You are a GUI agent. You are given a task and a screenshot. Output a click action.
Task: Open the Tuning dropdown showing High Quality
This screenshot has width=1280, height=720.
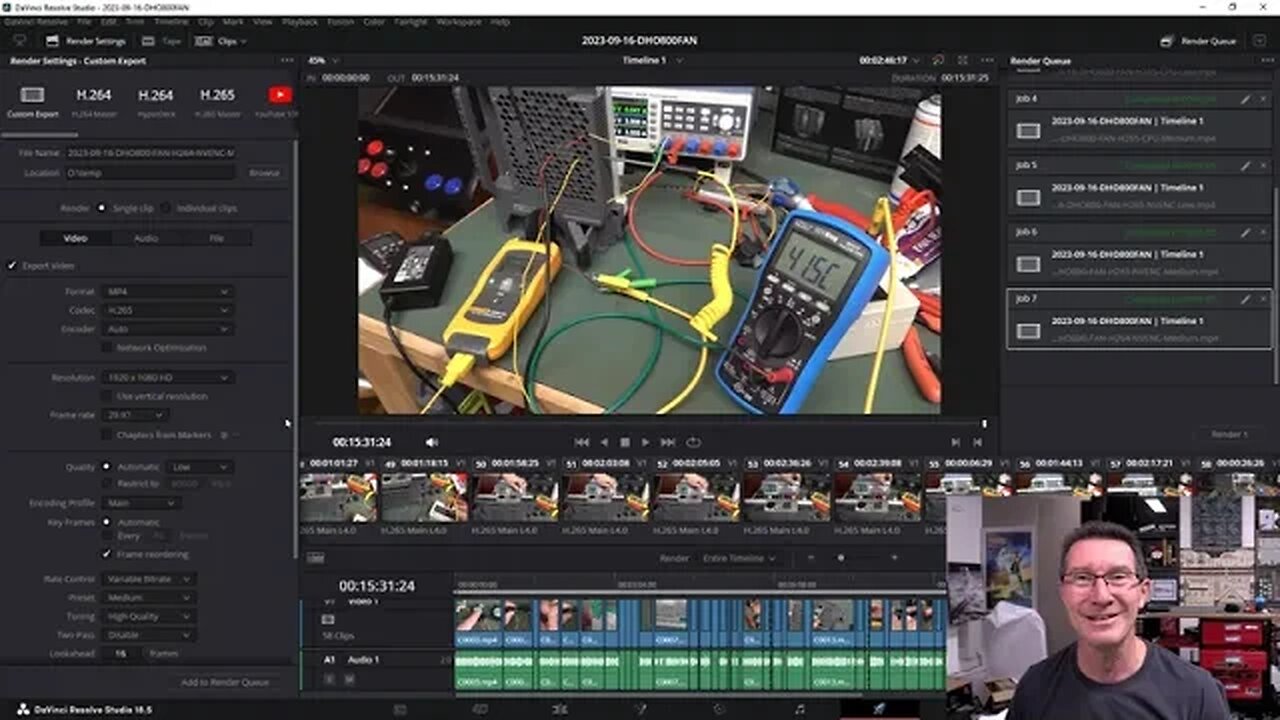[148, 617]
